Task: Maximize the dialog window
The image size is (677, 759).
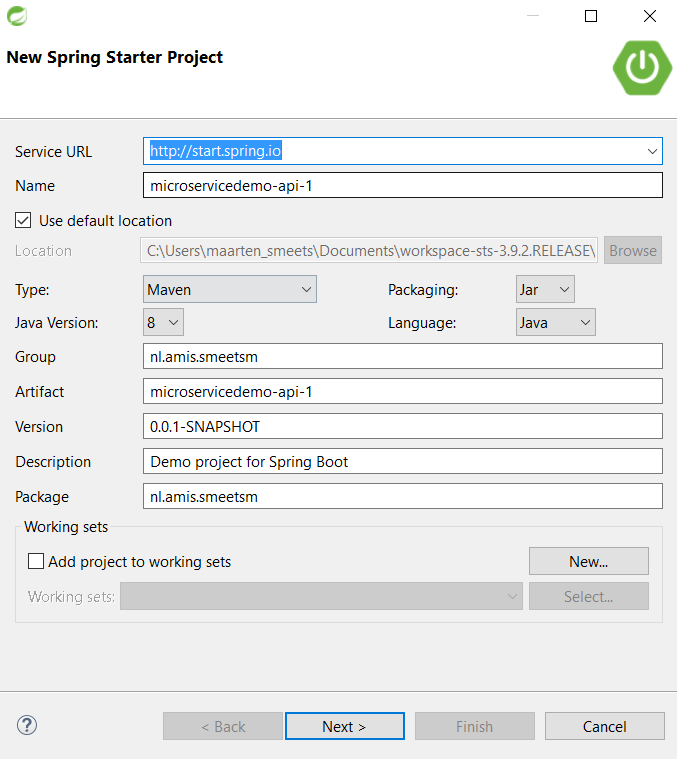Action: coord(591,16)
